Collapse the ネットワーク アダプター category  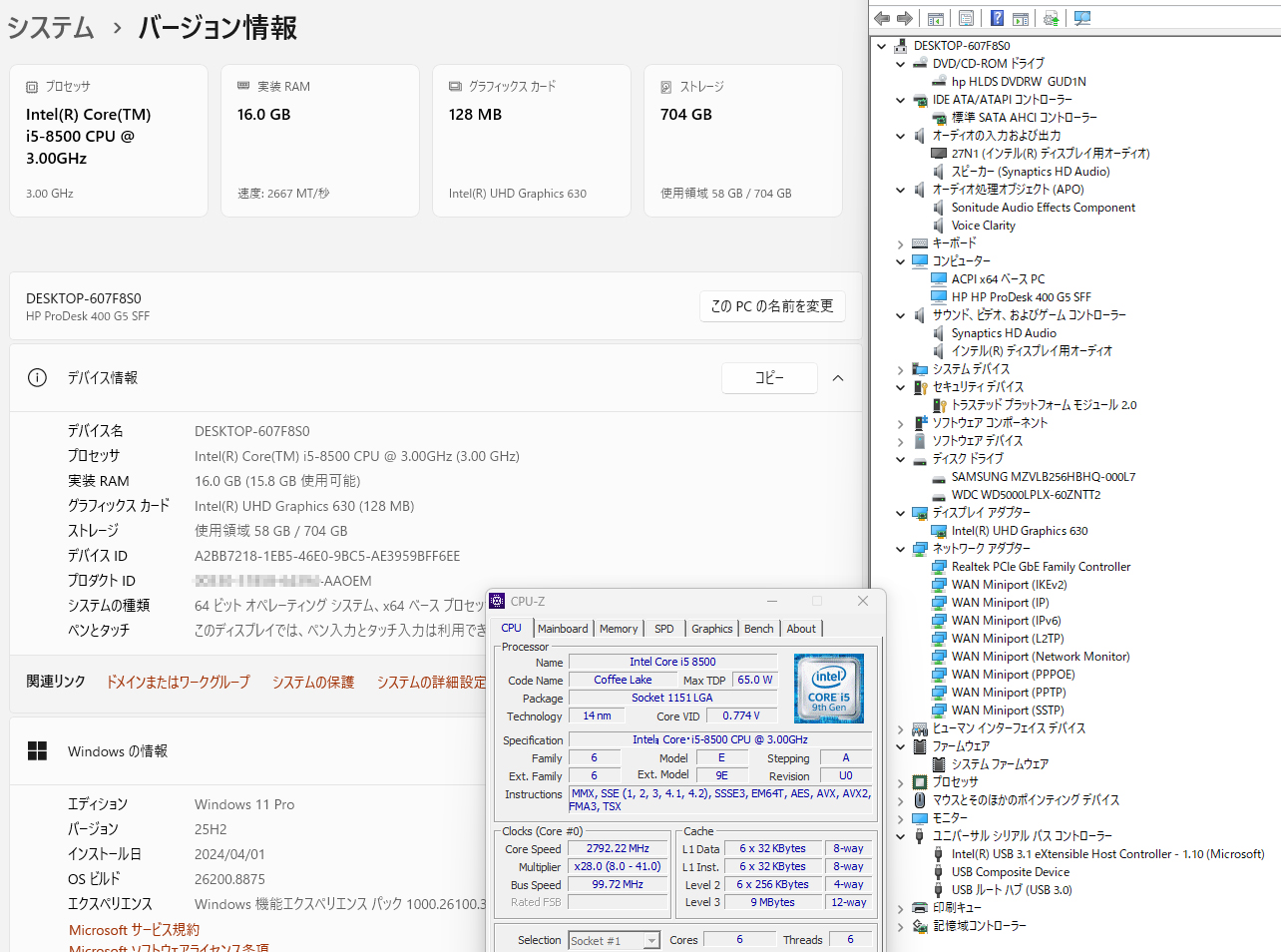click(x=900, y=549)
